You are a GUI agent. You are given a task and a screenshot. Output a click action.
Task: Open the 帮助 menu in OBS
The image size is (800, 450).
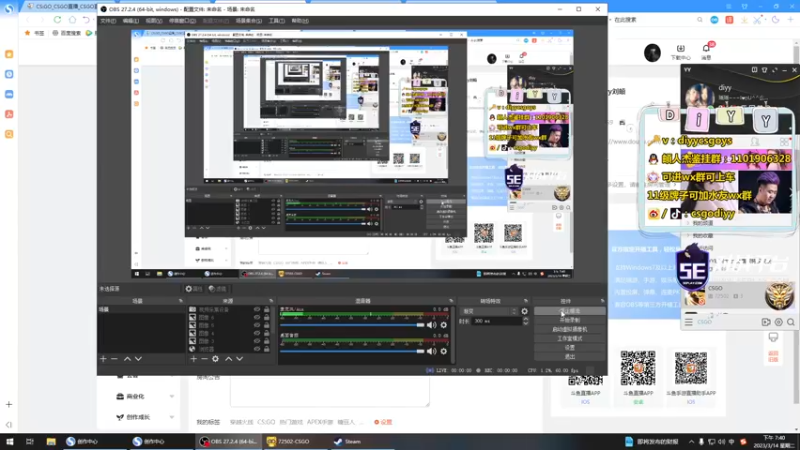pyautogui.click(x=300, y=21)
